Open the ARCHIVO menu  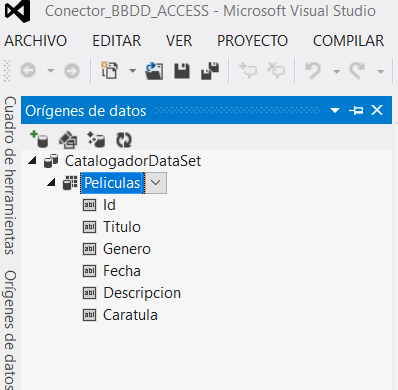[x=36, y=41]
